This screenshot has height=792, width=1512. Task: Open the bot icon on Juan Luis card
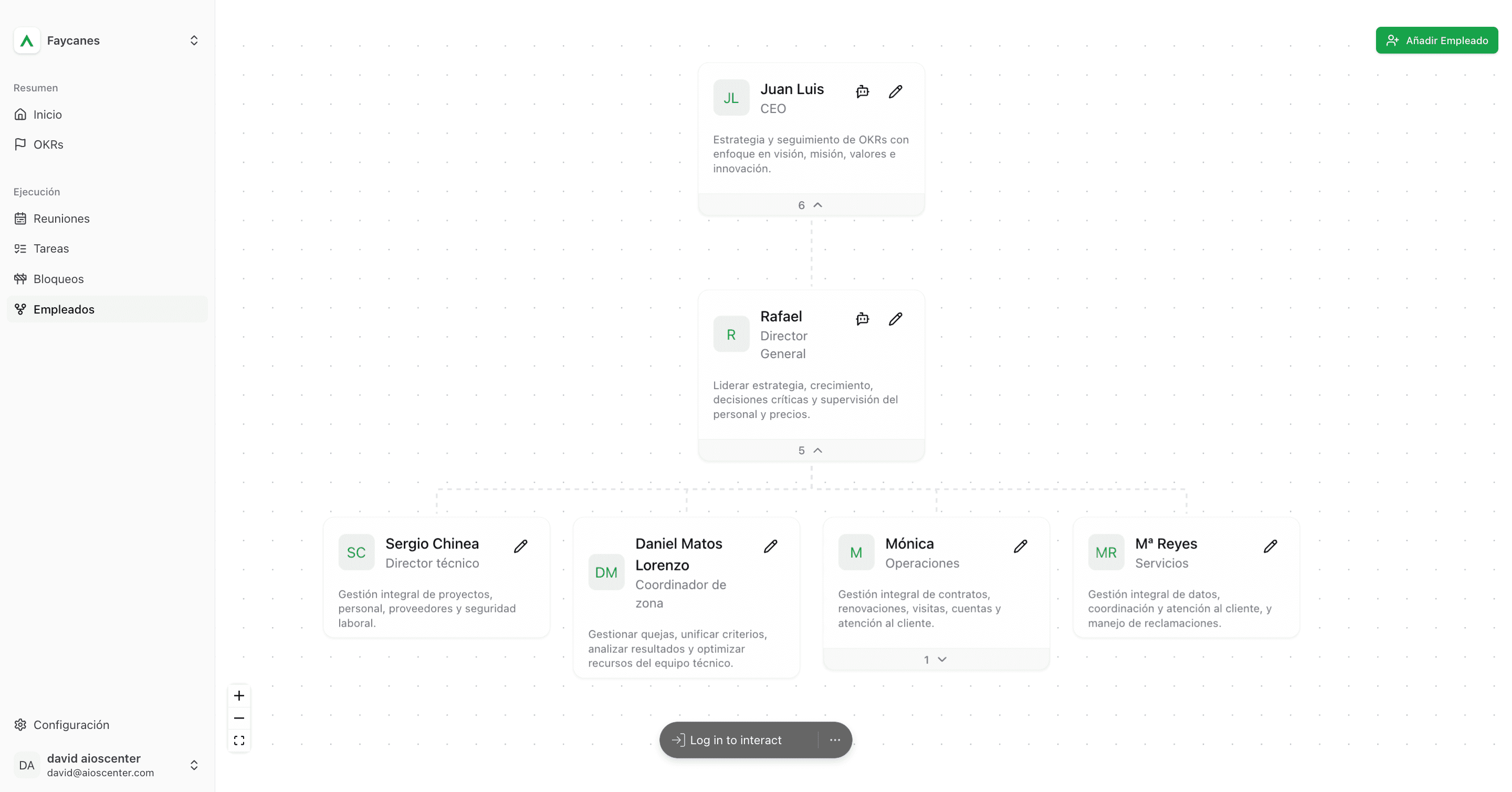click(862, 91)
